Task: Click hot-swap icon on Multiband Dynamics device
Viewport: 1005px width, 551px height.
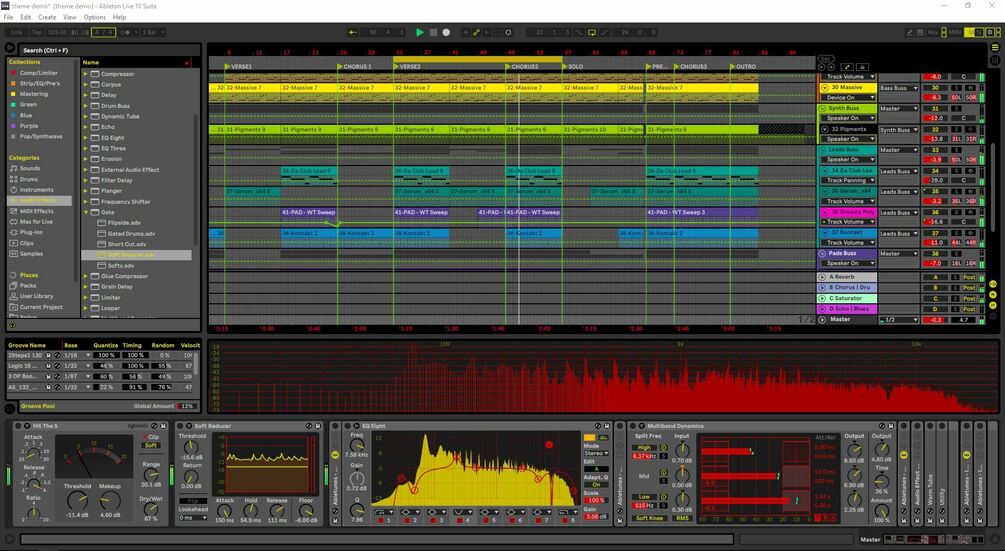Action: (881, 425)
